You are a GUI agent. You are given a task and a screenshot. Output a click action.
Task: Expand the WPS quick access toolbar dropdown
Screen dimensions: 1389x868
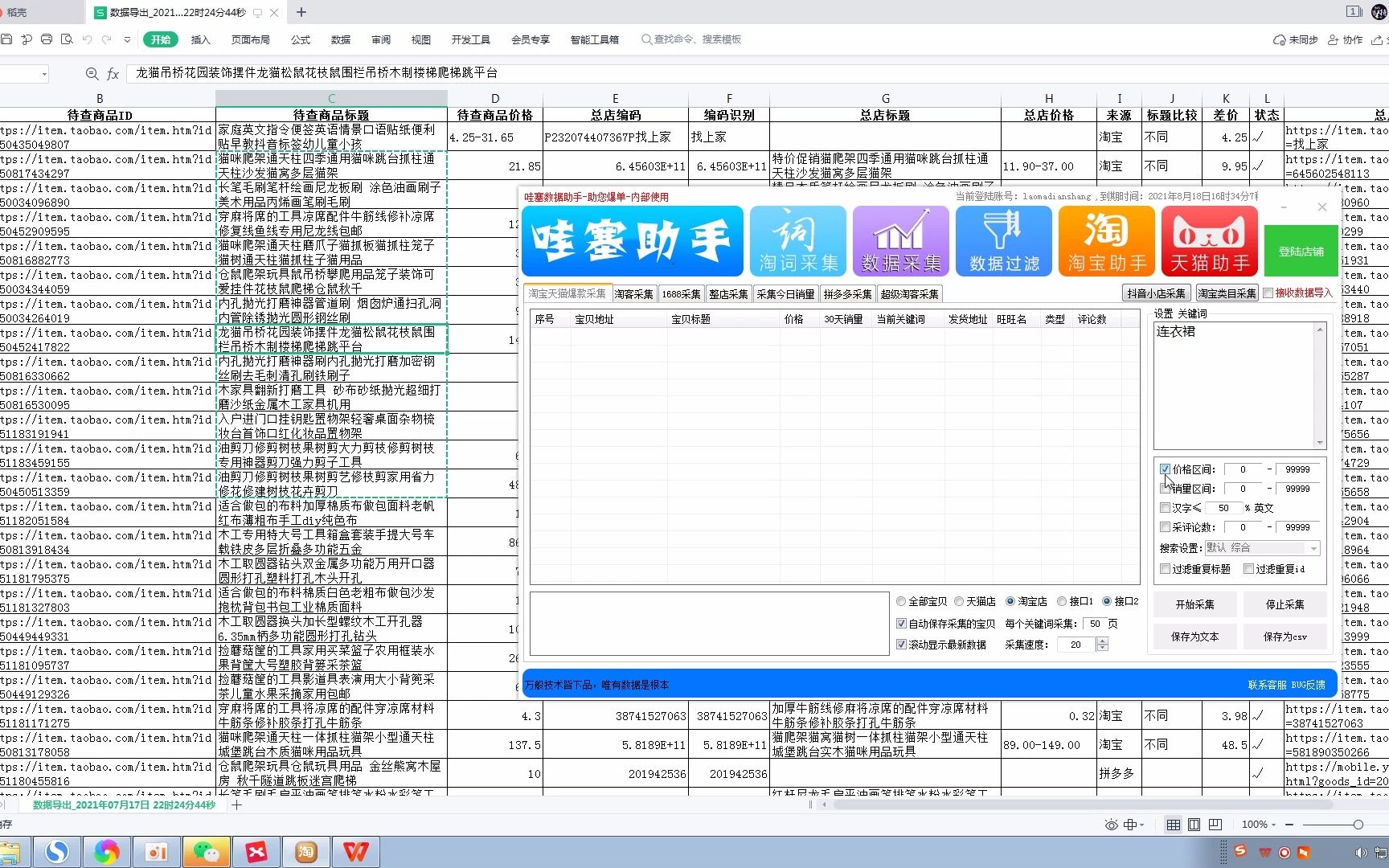tap(127, 39)
